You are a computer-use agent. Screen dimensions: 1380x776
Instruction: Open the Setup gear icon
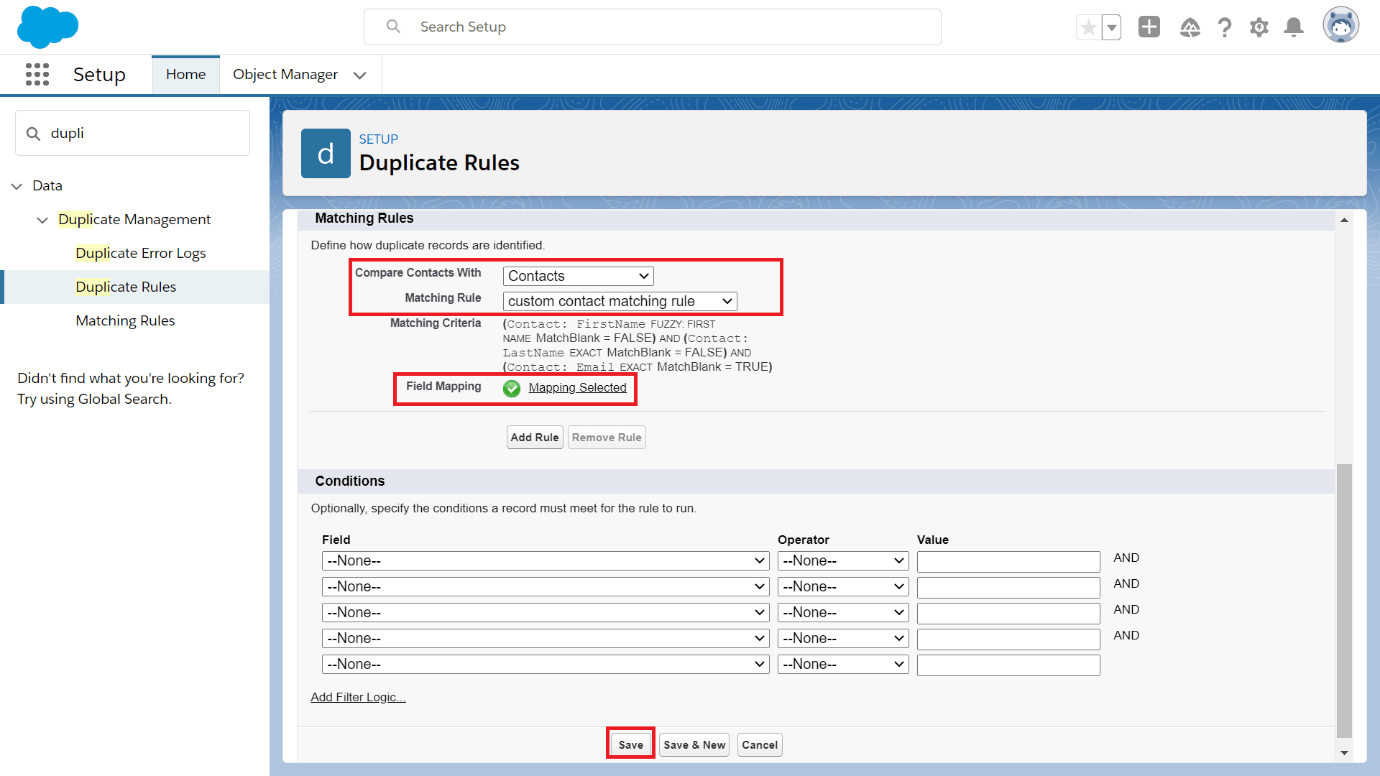coord(1259,28)
